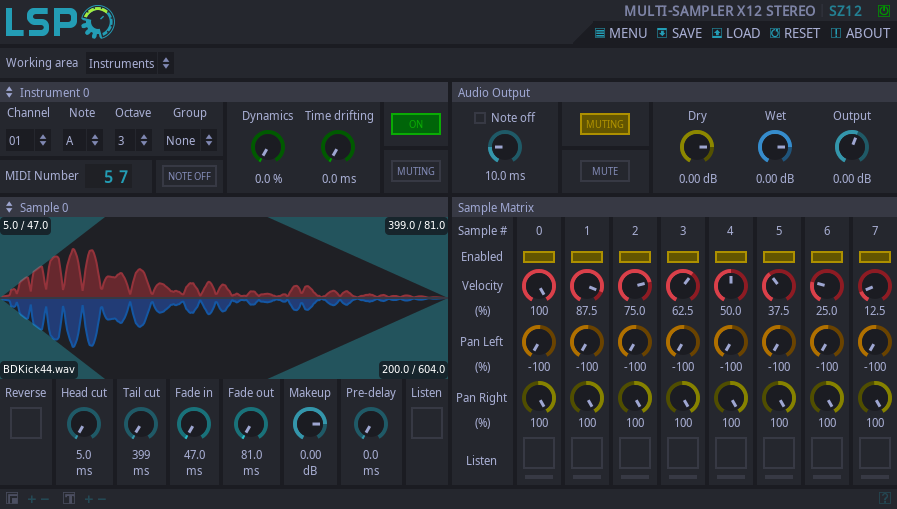Open the Note A dropdown
This screenshot has width=897, height=509.
click(x=83, y=140)
